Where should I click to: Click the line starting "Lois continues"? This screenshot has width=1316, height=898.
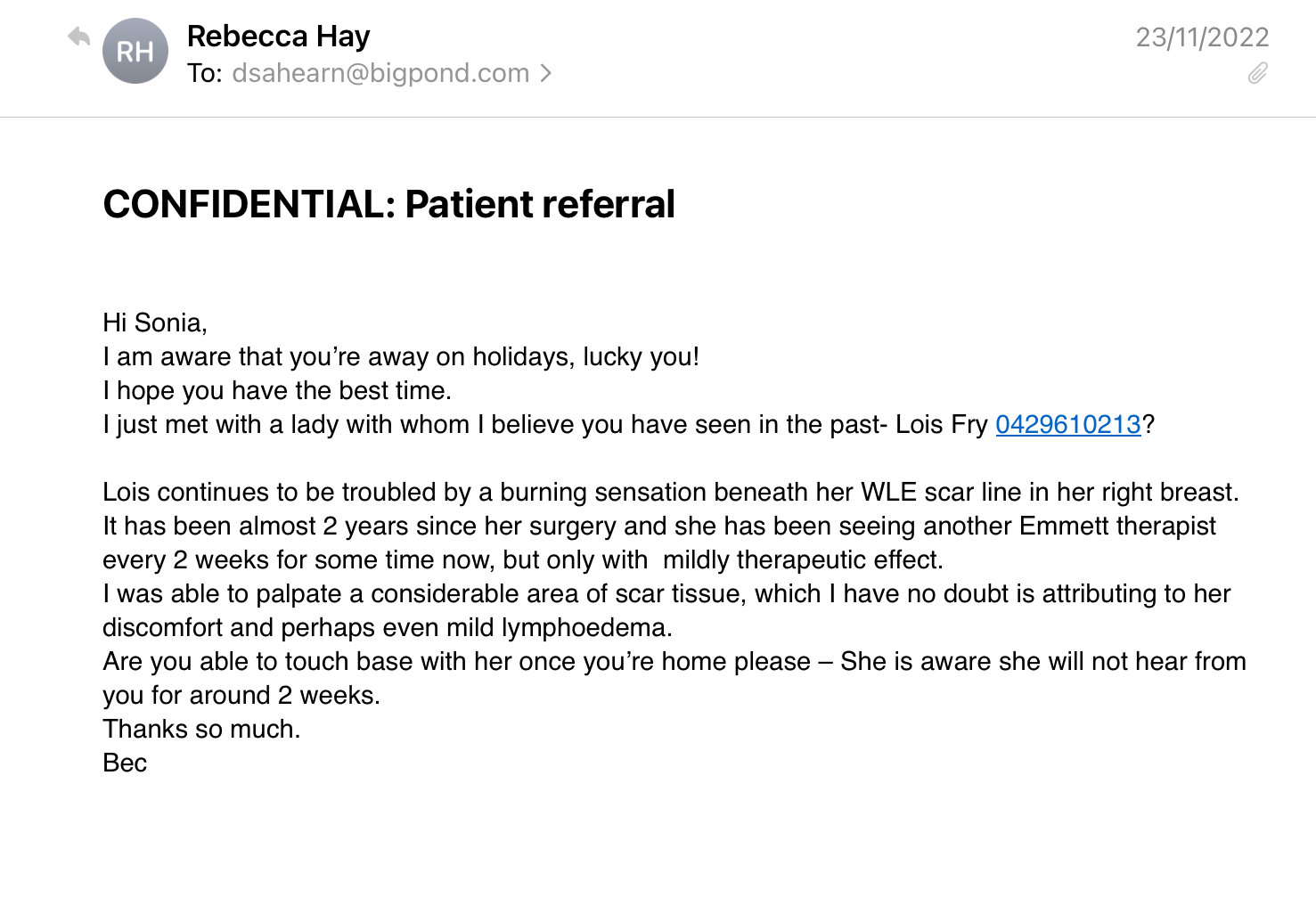[x=670, y=493]
